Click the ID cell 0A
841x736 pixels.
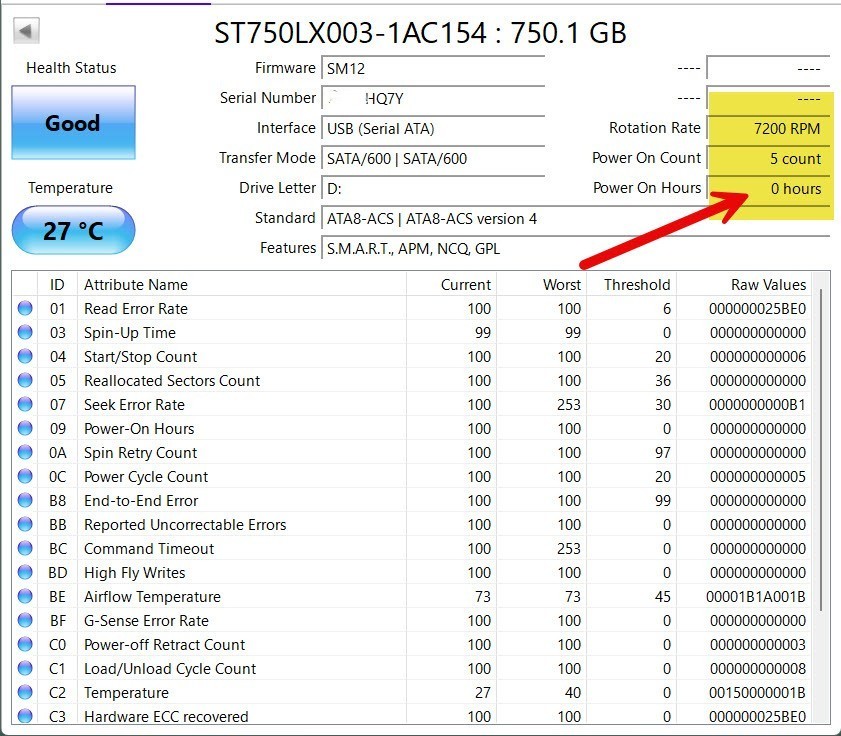point(57,453)
